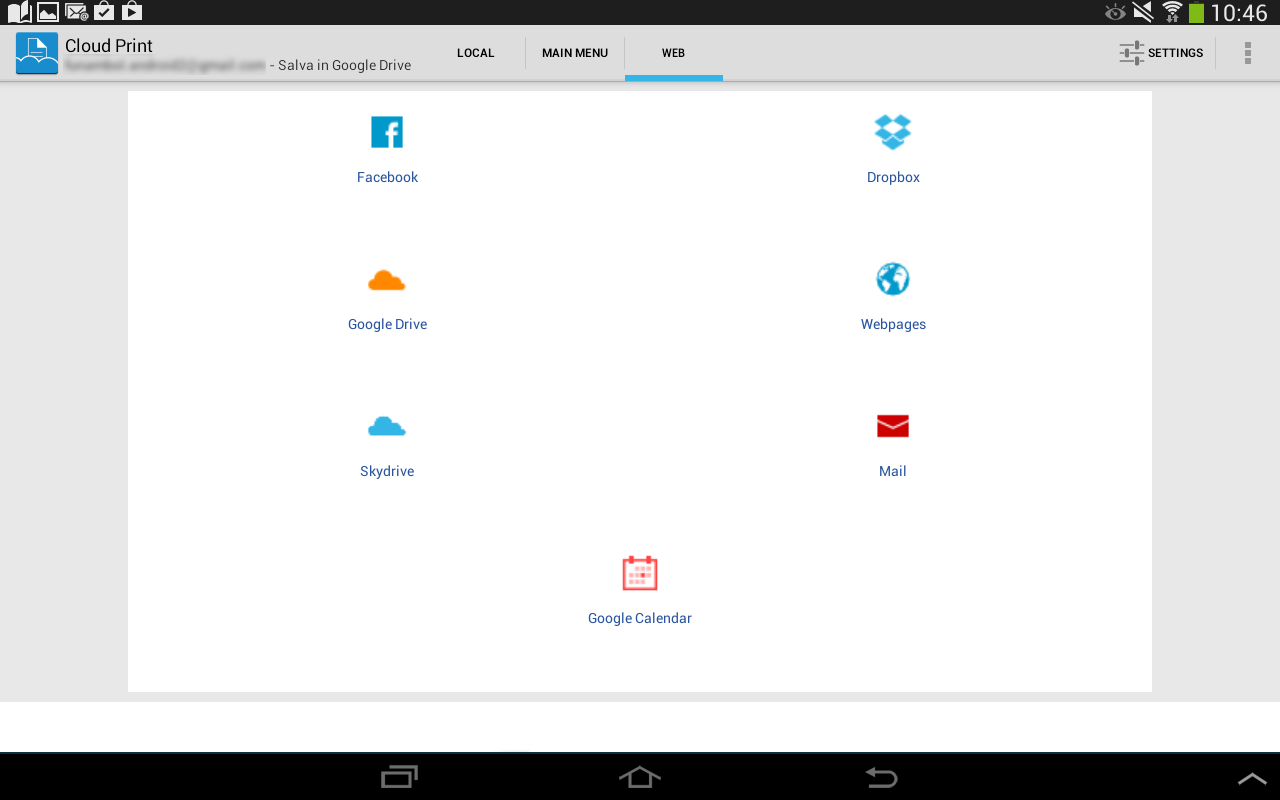The image size is (1280, 800).
Task: Click the Salva in Google Drive account text
Action: (x=237, y=65)
